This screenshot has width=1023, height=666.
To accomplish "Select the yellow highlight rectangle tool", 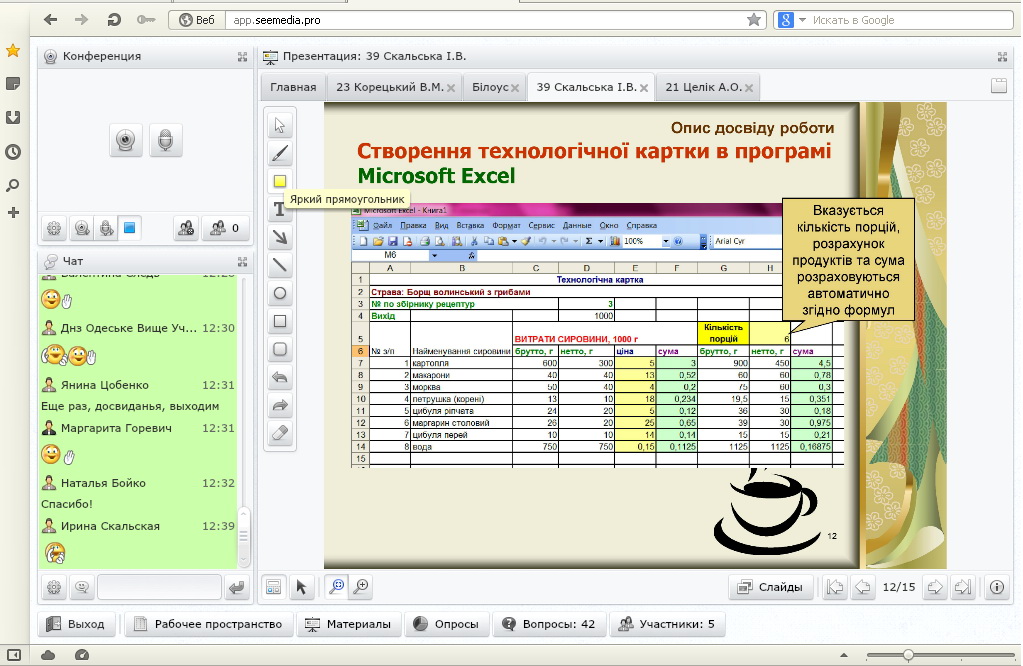I will [280, 181].
